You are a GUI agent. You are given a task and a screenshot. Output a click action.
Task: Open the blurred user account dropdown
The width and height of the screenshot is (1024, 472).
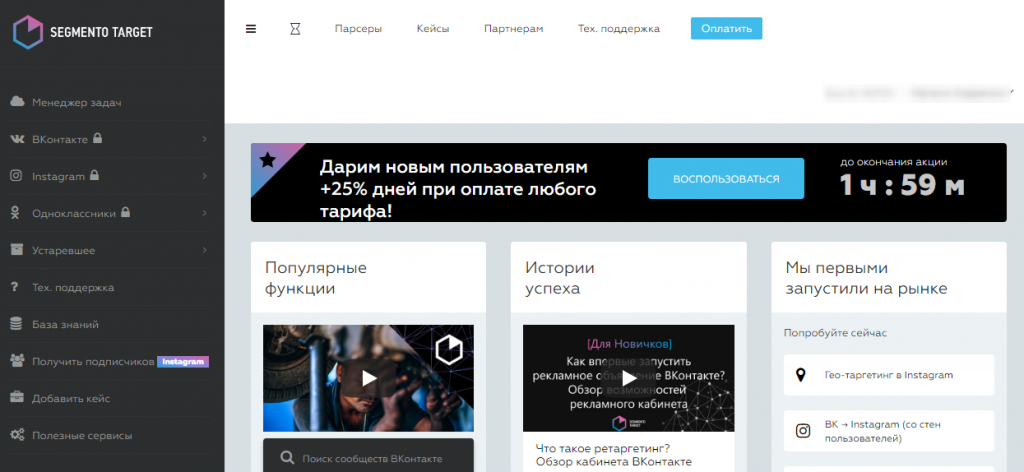coord(963,93)
